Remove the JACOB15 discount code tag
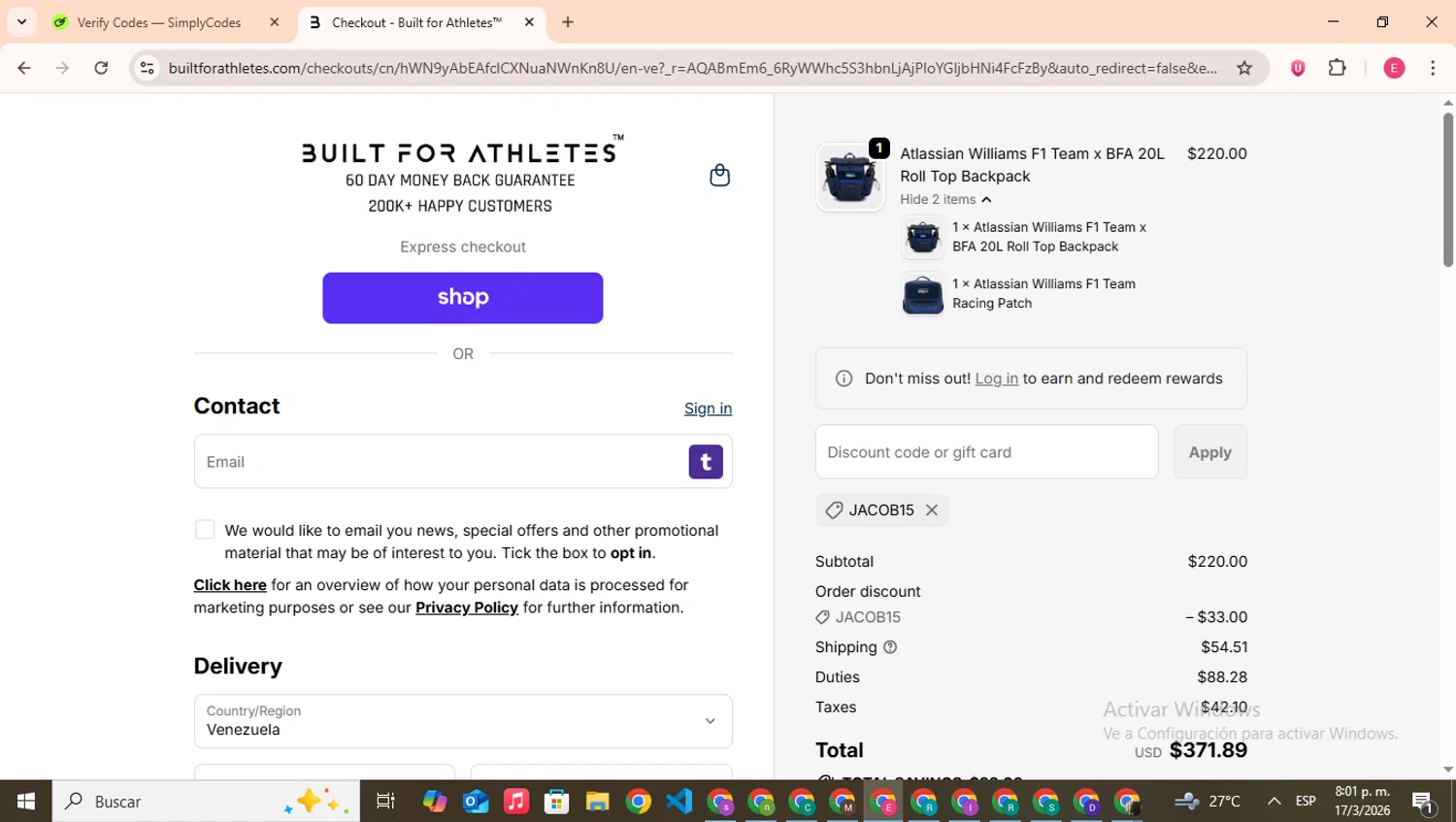 932,510
